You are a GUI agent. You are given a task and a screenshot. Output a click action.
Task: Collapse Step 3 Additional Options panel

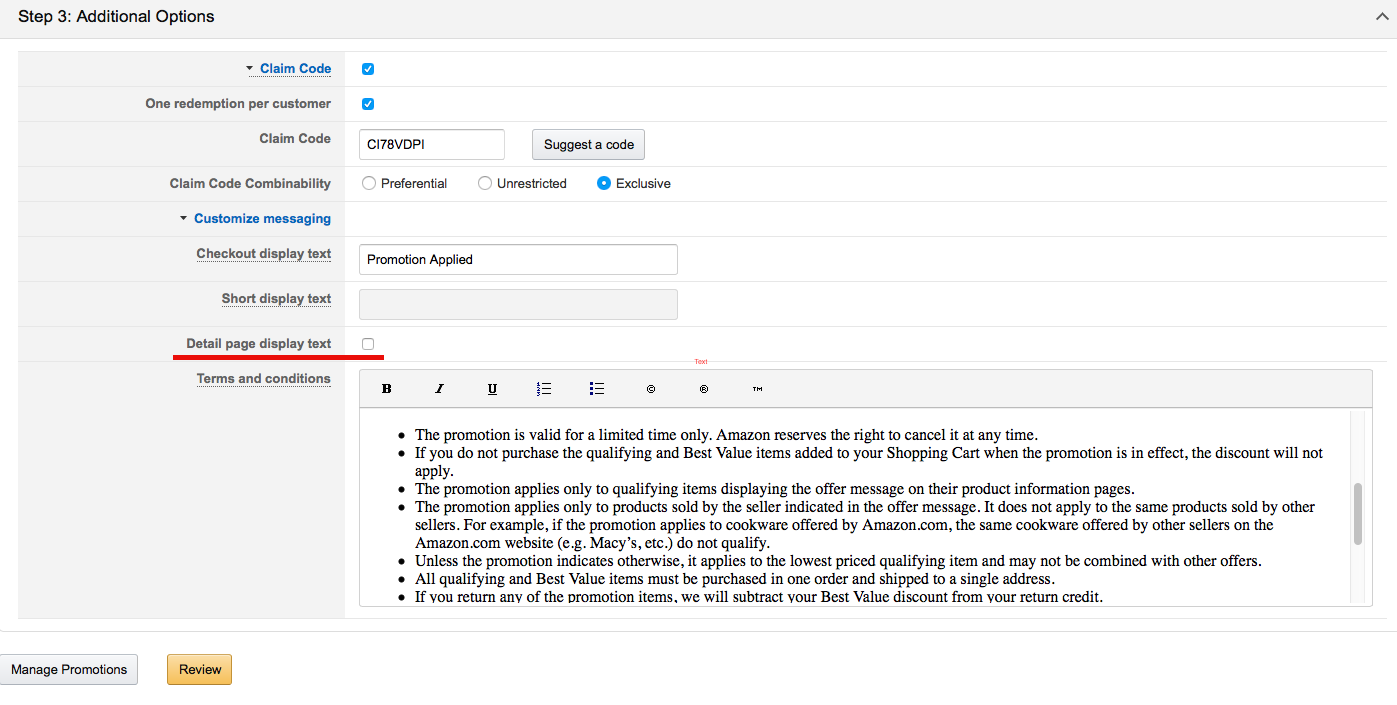[1383, 16]
